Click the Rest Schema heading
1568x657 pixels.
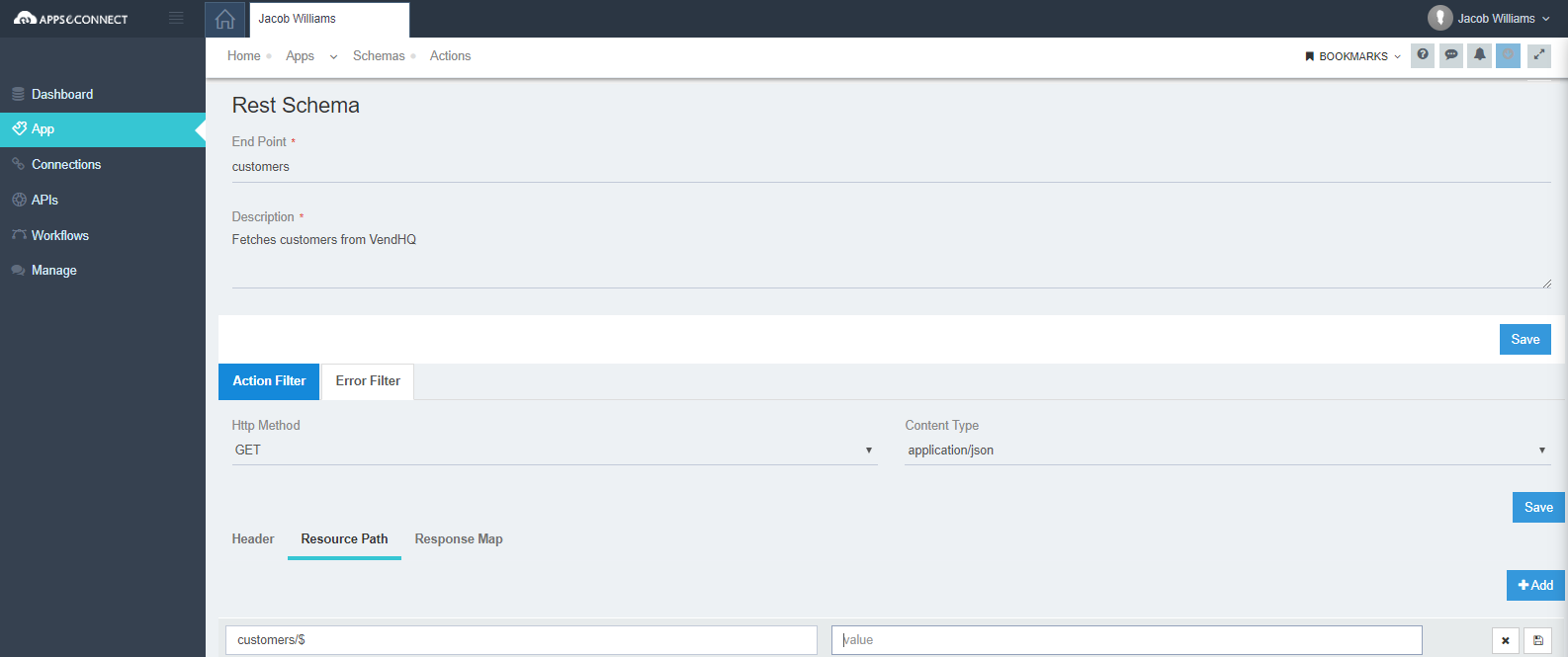pos(296,106)
